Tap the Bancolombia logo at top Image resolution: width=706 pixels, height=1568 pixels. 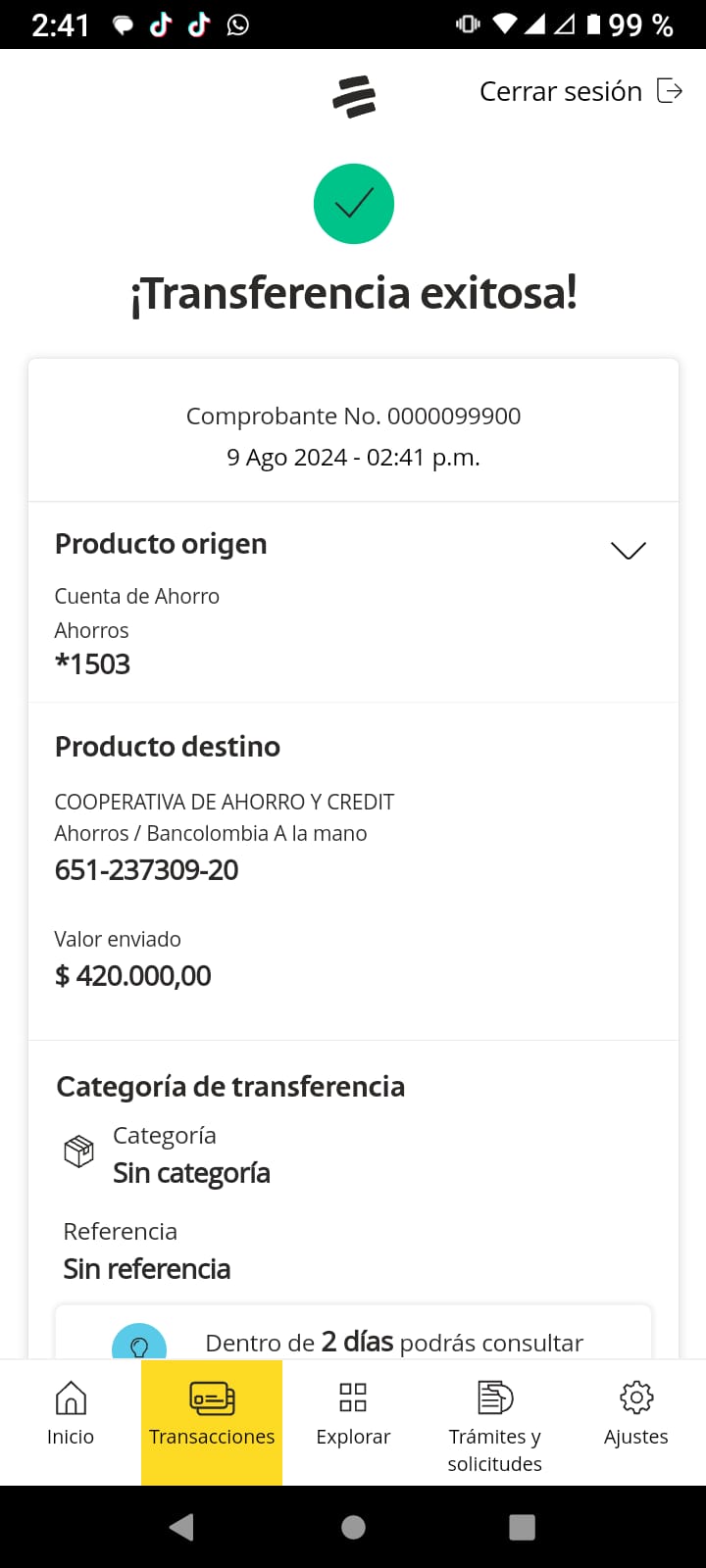coord(354,96)
